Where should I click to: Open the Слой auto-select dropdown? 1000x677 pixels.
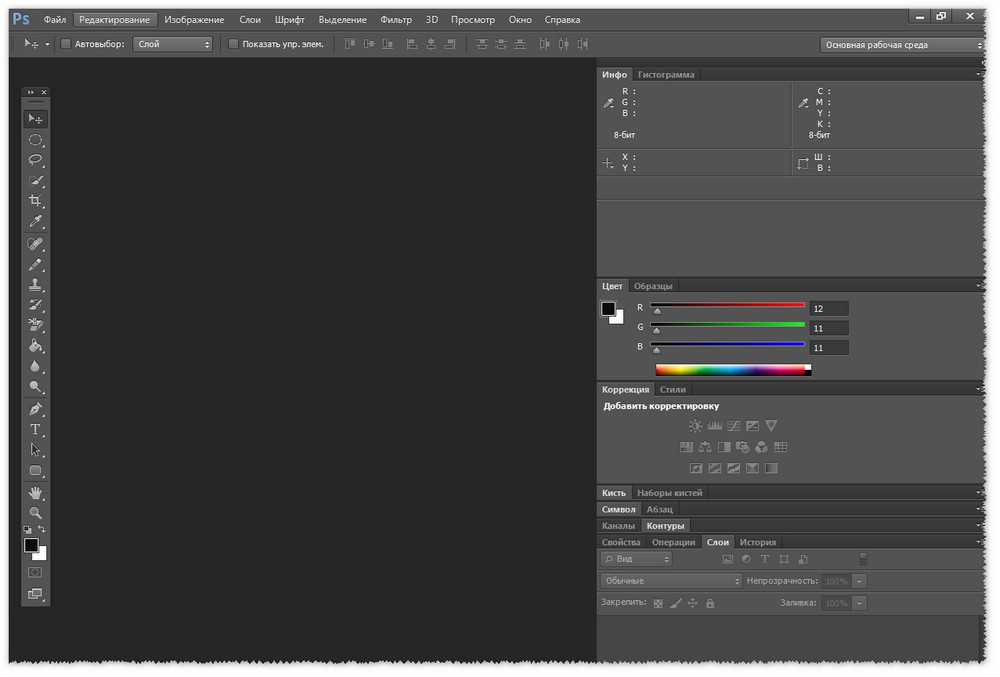click(174, 44)
